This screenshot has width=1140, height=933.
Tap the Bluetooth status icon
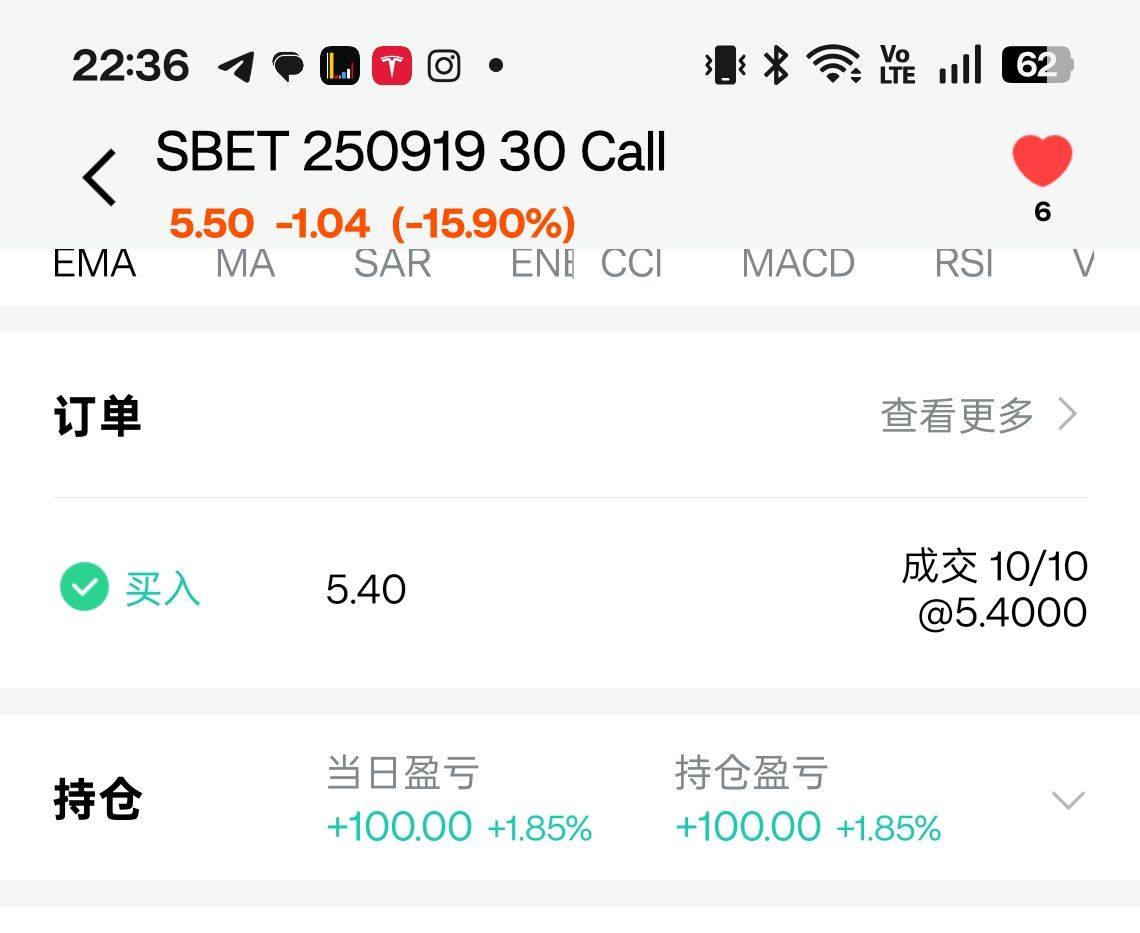tap(776, 65)
